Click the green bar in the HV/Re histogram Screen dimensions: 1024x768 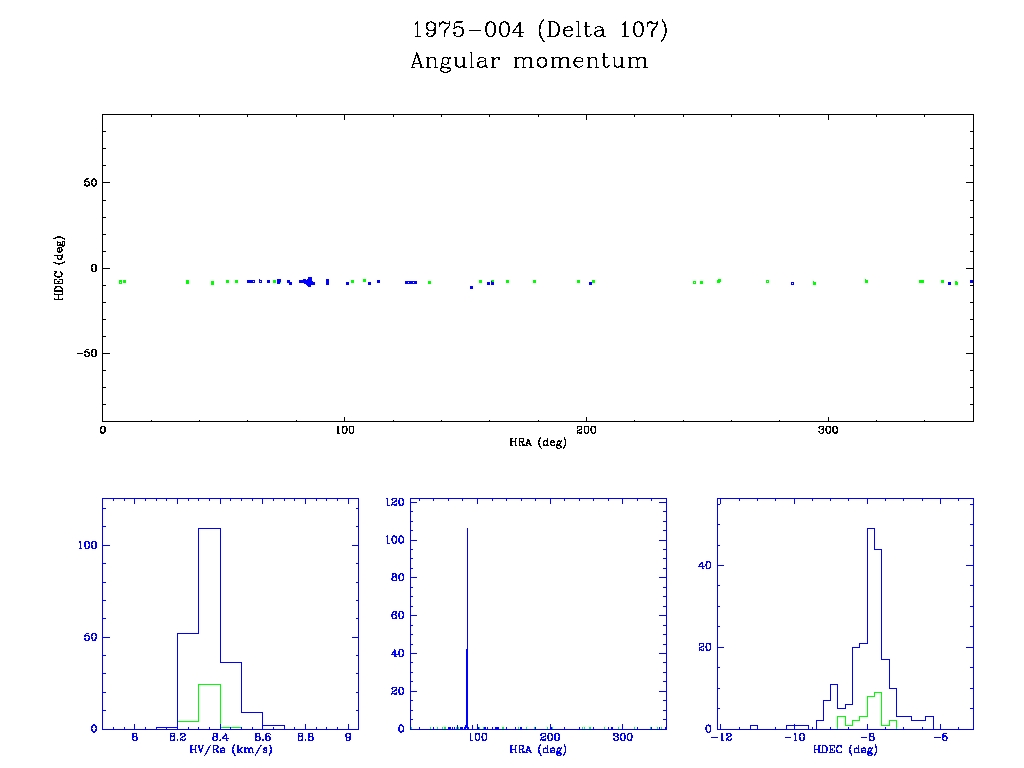coord(209,706)
